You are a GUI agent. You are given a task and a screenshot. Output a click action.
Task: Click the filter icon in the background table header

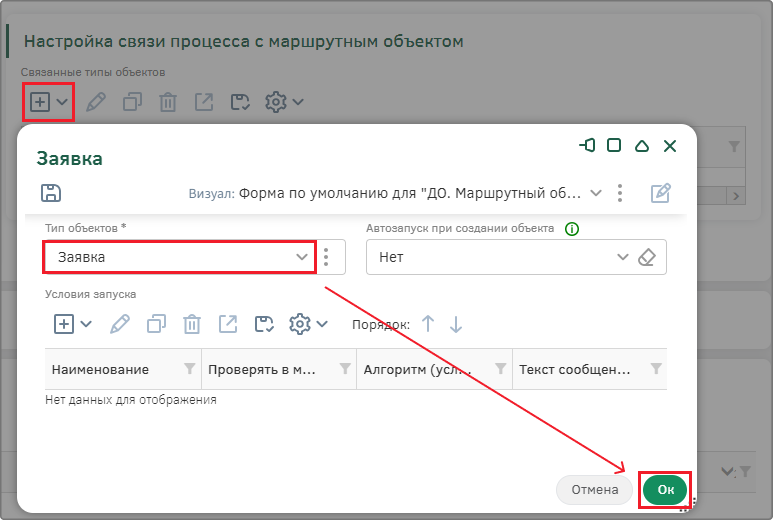(734, 146)
